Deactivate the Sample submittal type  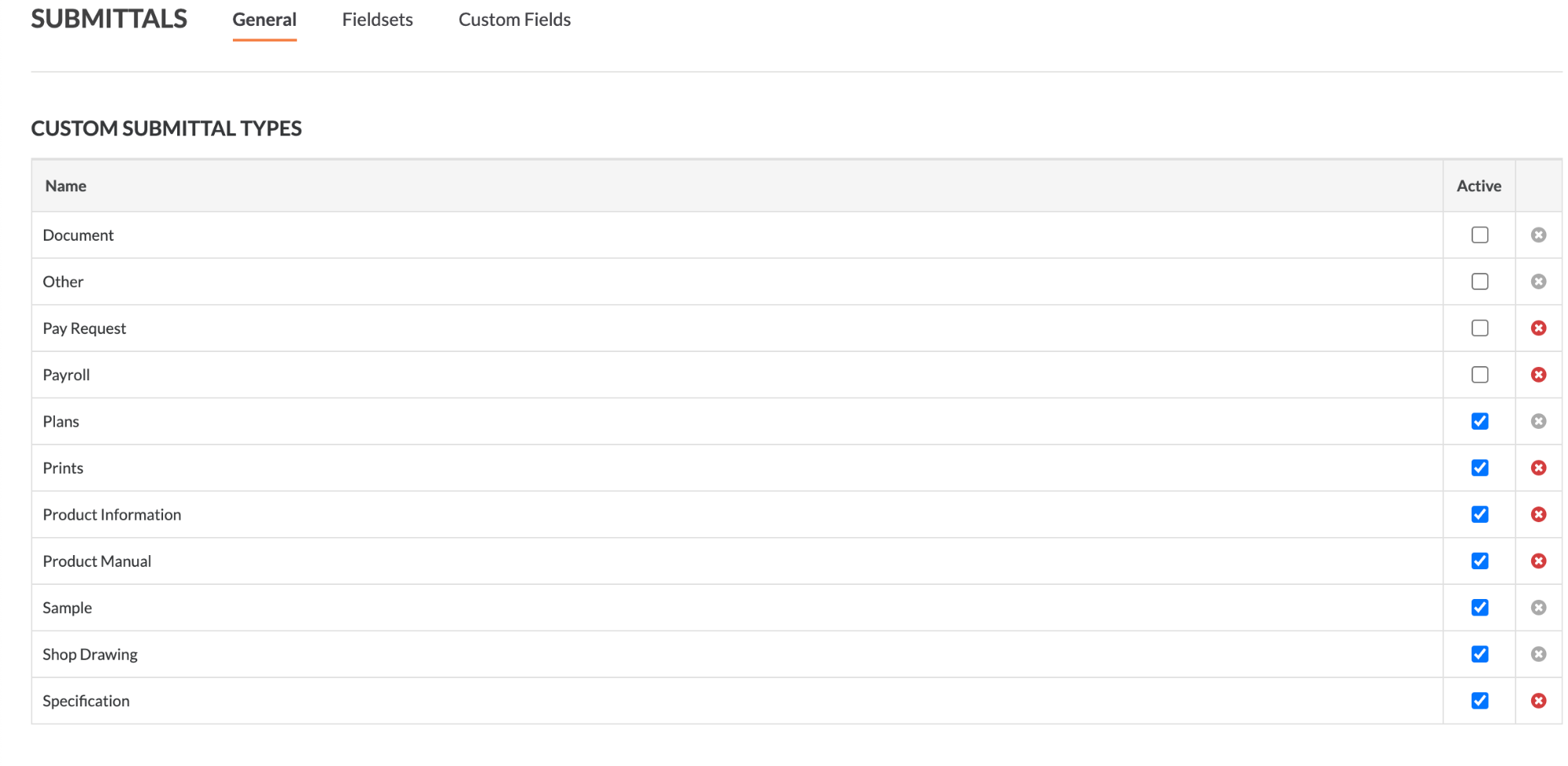(1479, 608)
